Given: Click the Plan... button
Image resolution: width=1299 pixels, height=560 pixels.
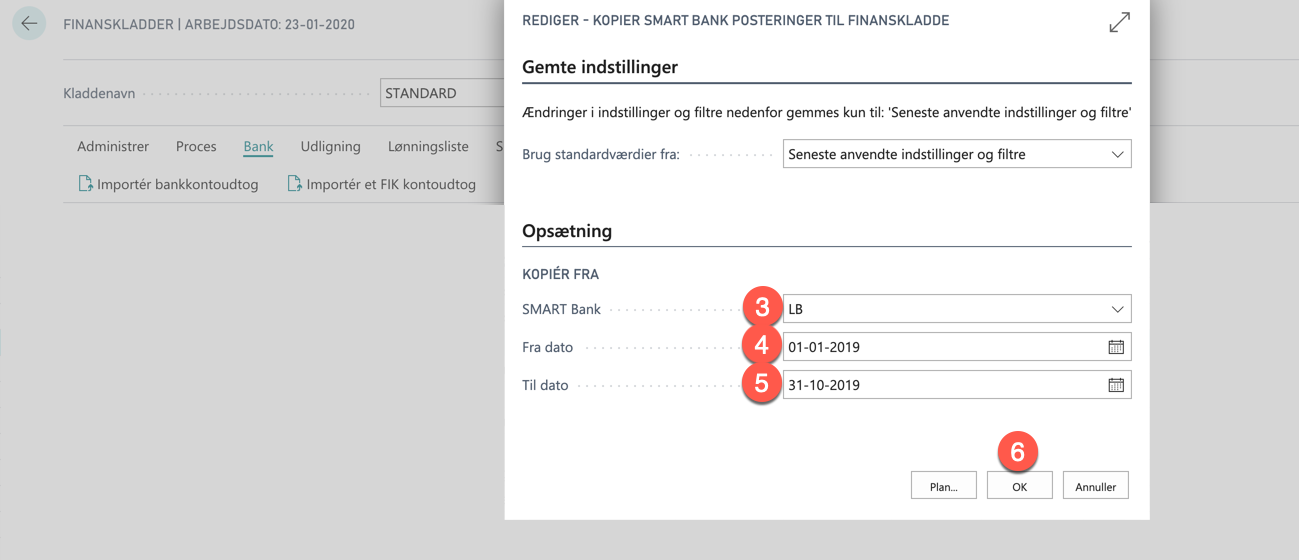Looking at the screenshot, I should (x=944, y=486).
